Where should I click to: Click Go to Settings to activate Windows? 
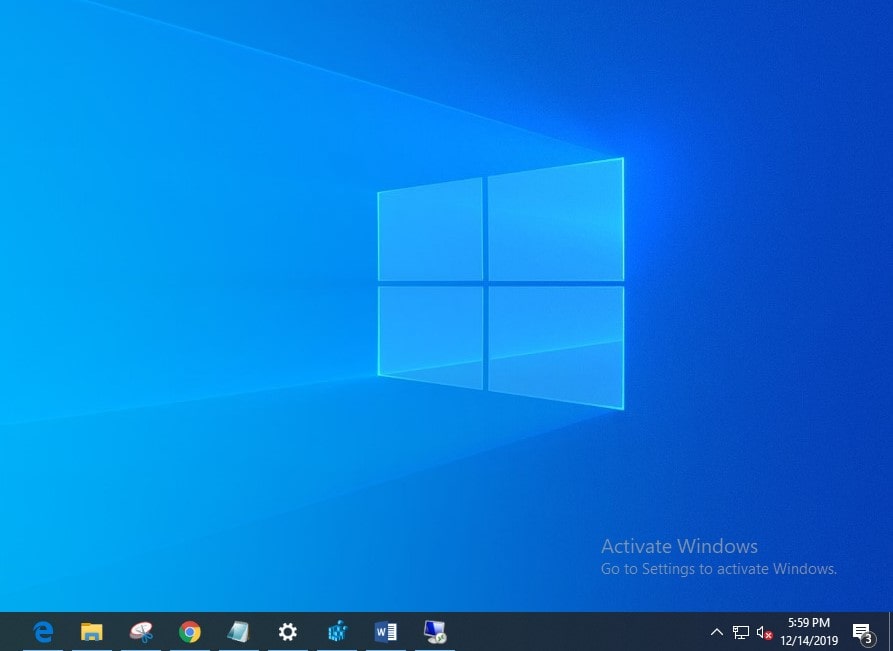[718, 568]
